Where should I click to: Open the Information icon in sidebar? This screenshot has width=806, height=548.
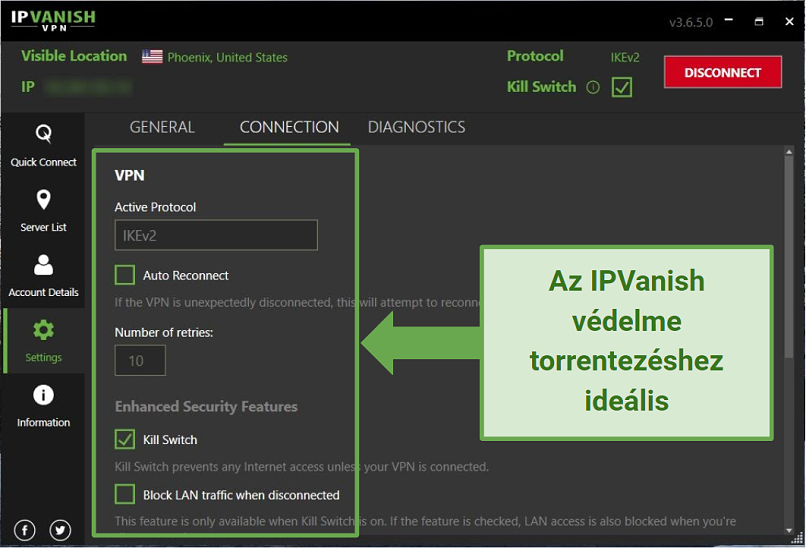pyautogui.click(x=43, y=395)
